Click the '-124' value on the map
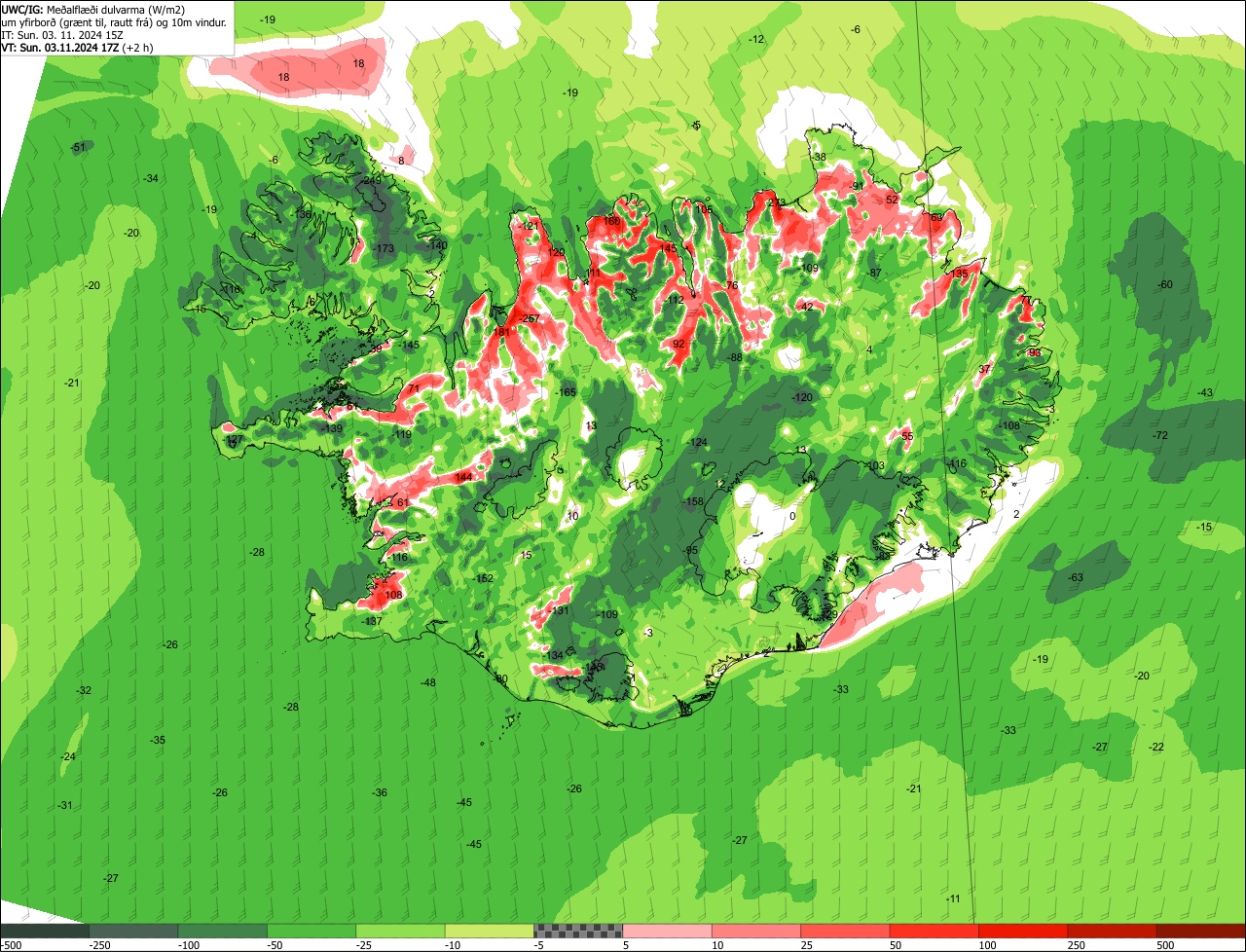The height and width of the screenshot is (952, 1246). point(698,443)
